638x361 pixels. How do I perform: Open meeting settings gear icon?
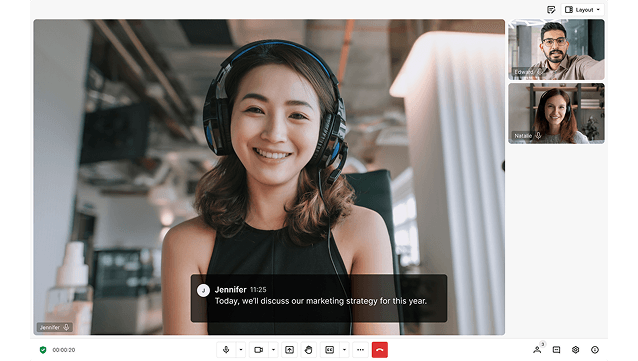(575, 350)
